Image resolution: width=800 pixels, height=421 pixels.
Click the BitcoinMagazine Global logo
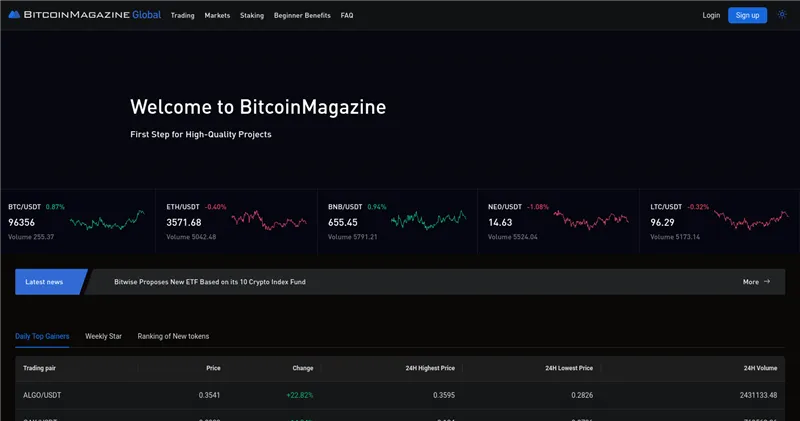click(x=85, y=15)
